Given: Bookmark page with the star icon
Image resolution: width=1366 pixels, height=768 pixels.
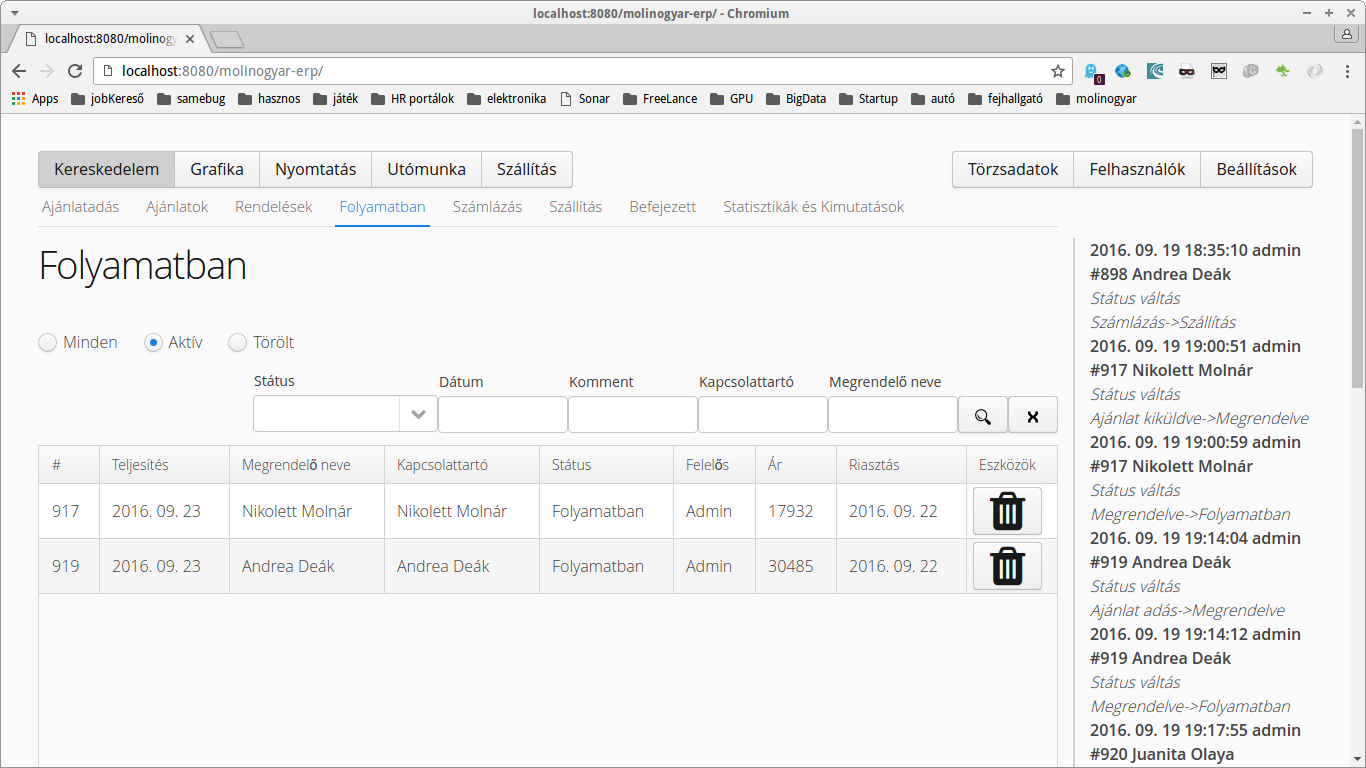Looking at the screenshot, I should pyautogui.click(x=1057, y=71).
